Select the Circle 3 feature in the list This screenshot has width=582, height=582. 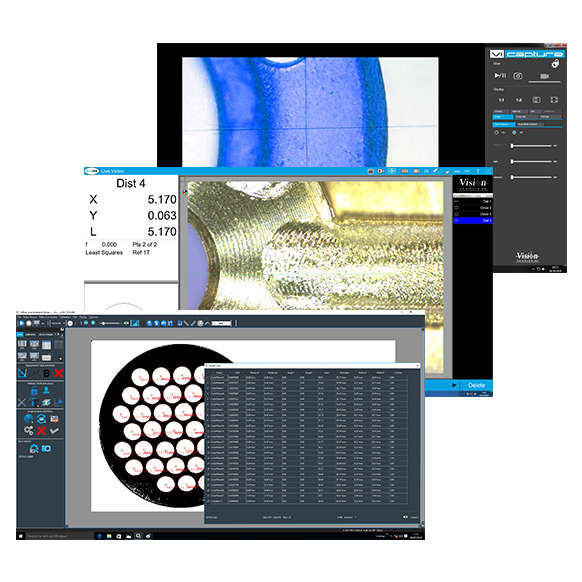coord(473,214)
